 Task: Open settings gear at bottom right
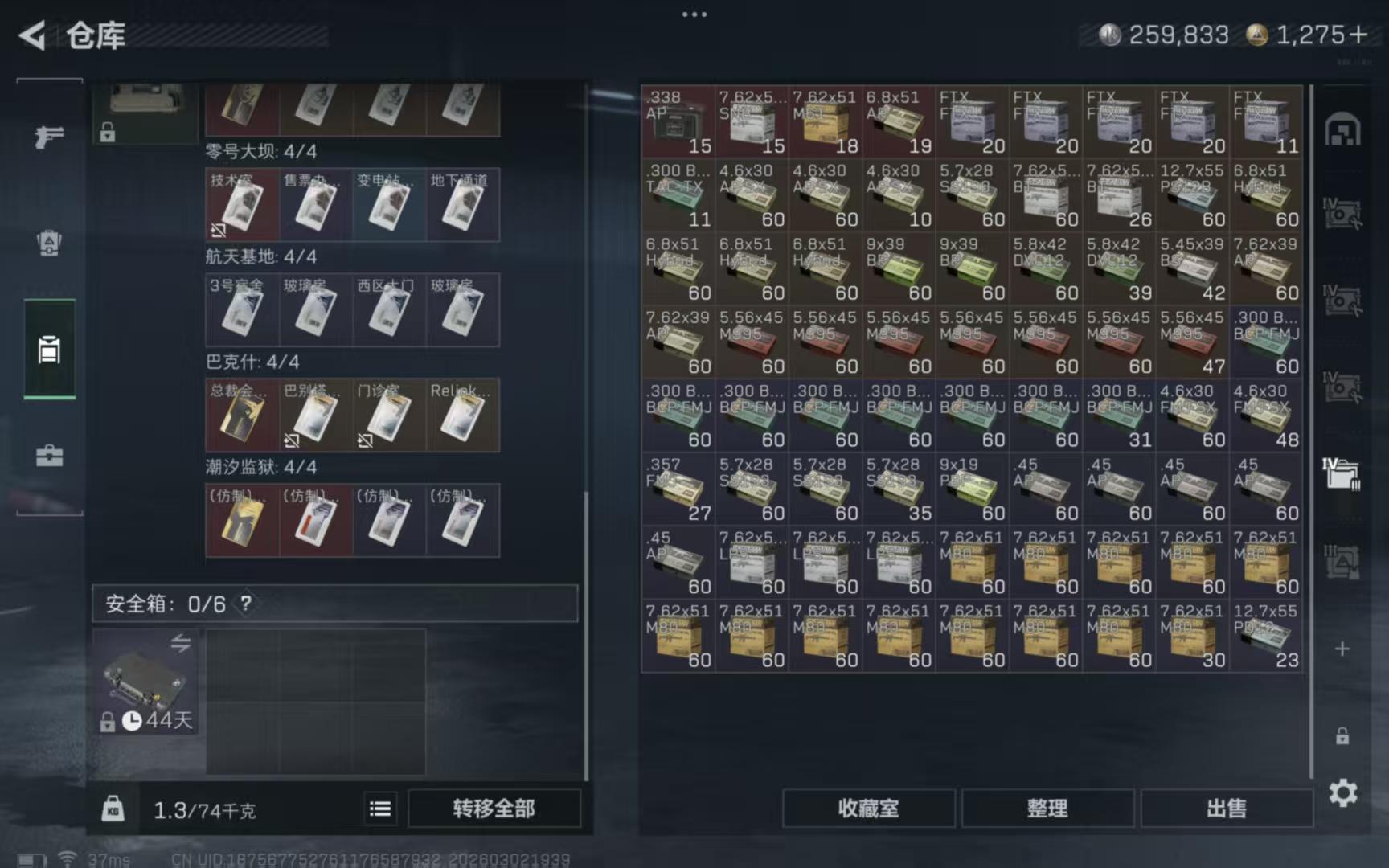pos(1342,793)
